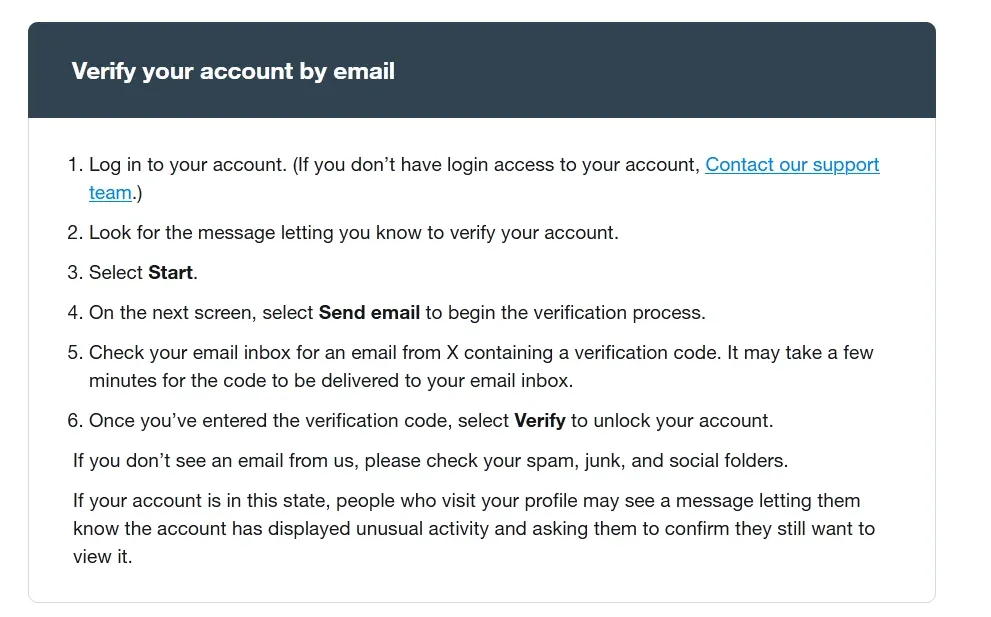
Task: Click the "Verify your account by email" heading
Action: pyautogui.click(x=233, y=71)
